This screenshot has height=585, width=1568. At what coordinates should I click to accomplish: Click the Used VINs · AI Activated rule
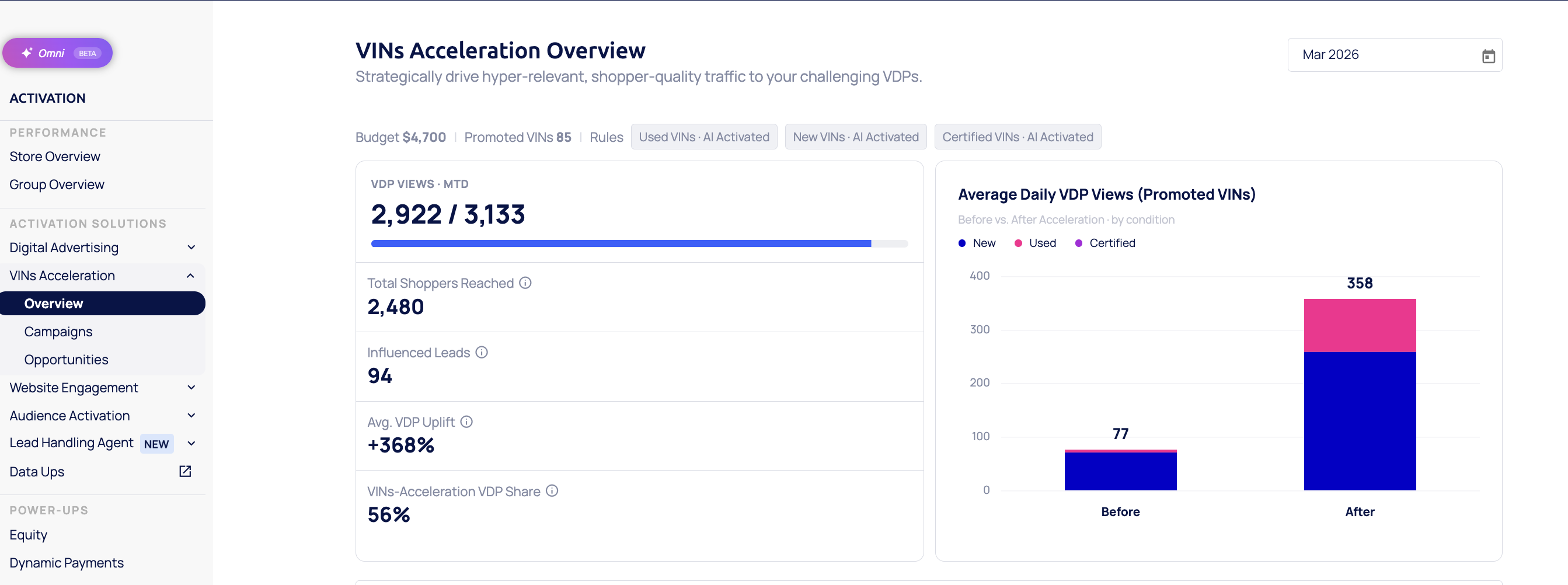pyautogui.click(x=703, y=137)
